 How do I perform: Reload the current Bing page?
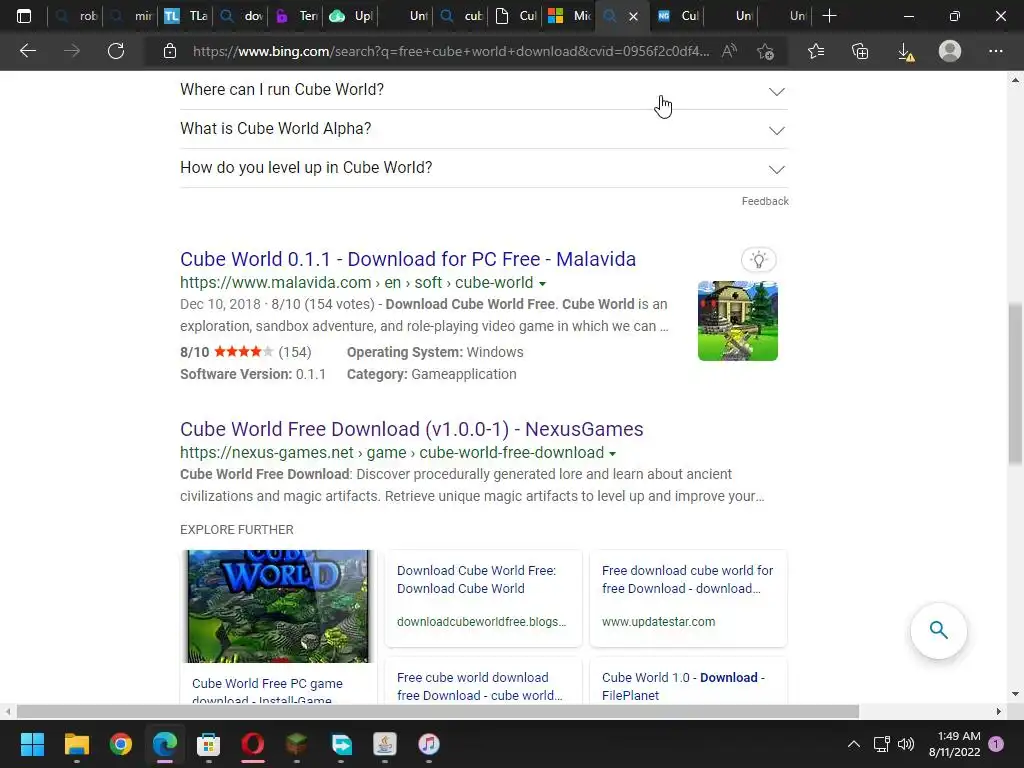(116, 51)
